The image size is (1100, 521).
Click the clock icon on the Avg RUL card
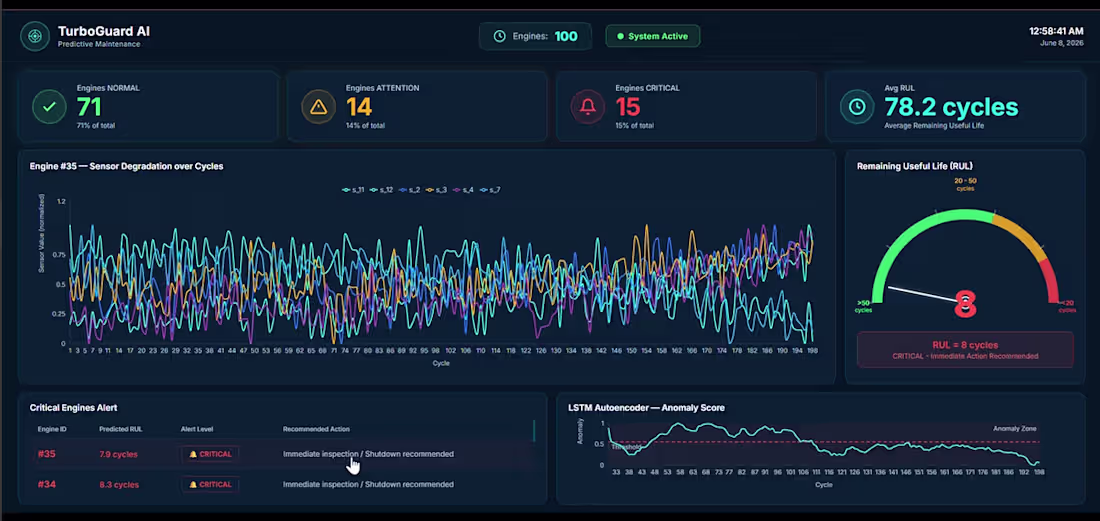857,107
